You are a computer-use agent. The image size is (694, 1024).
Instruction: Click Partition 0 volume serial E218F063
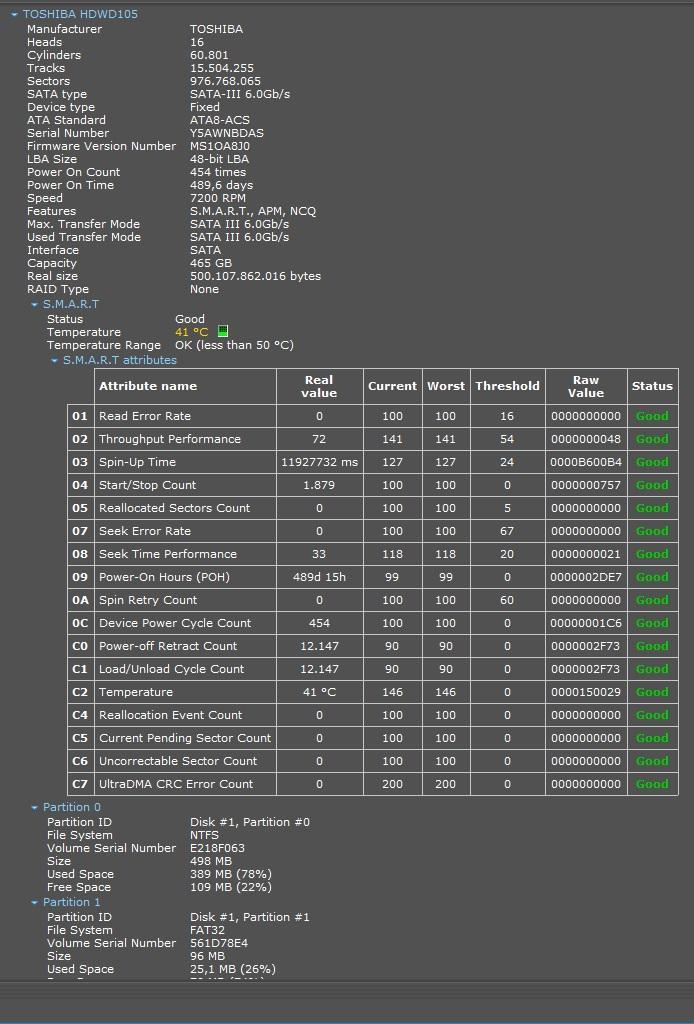pos(217,848)
